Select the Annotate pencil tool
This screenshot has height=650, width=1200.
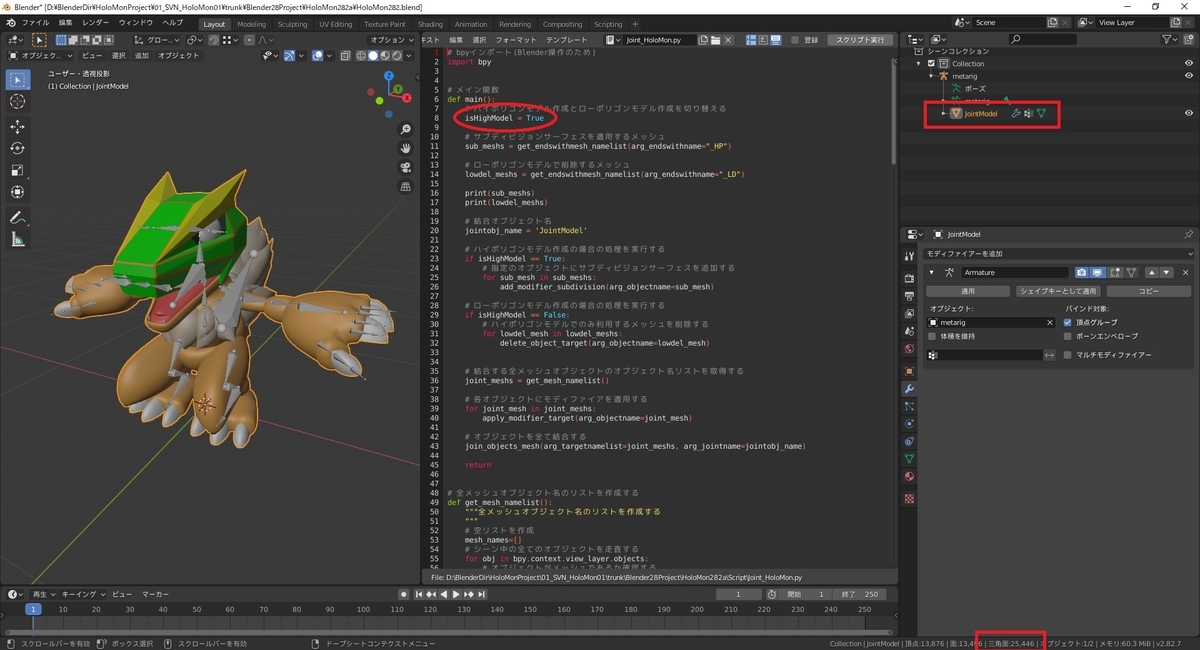pyautogui.click(x=18, y=217)
